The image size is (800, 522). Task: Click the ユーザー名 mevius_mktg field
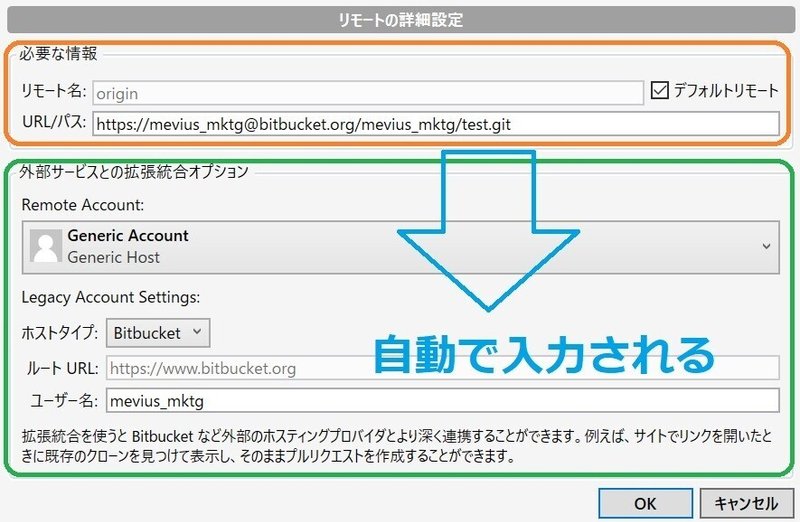[x=442, y=401]
